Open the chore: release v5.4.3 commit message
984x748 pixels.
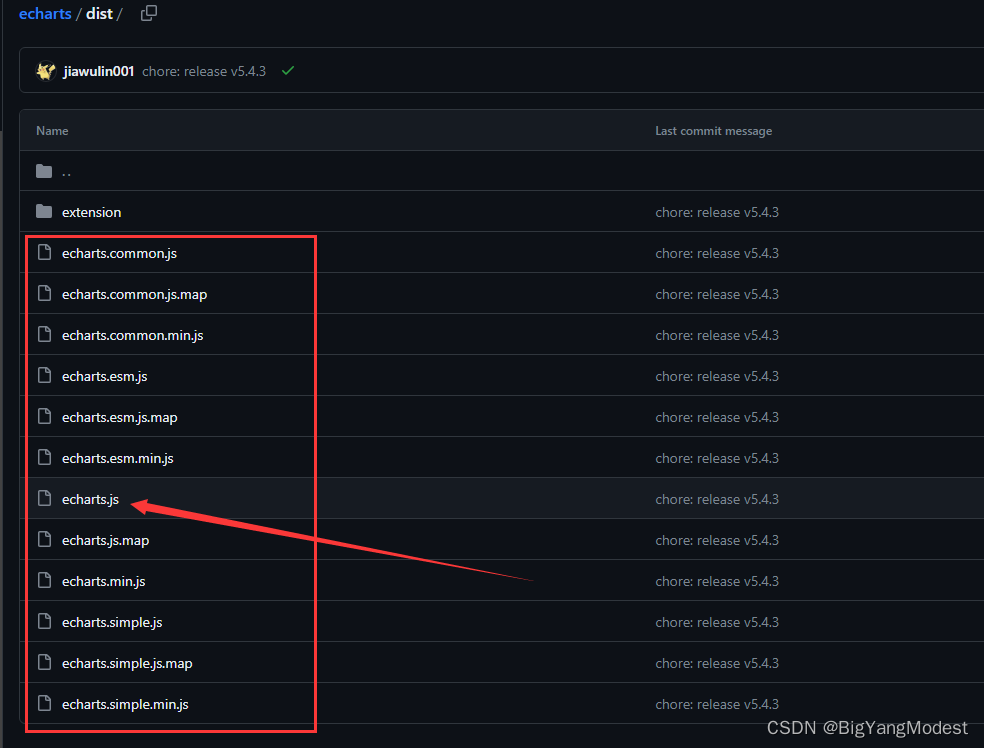(x=204, y=70)
